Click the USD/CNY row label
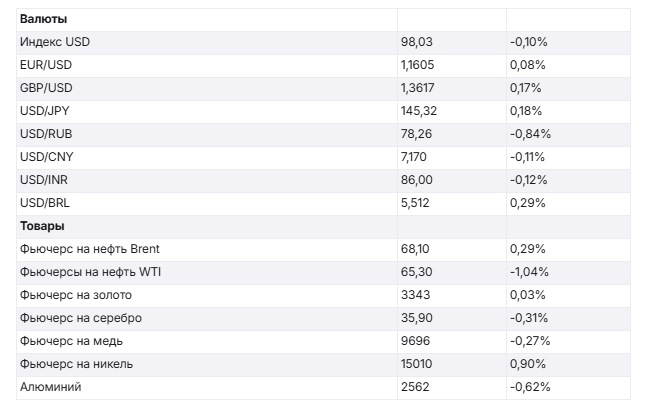Screen dimensions: 647x415 pos(47,157)
